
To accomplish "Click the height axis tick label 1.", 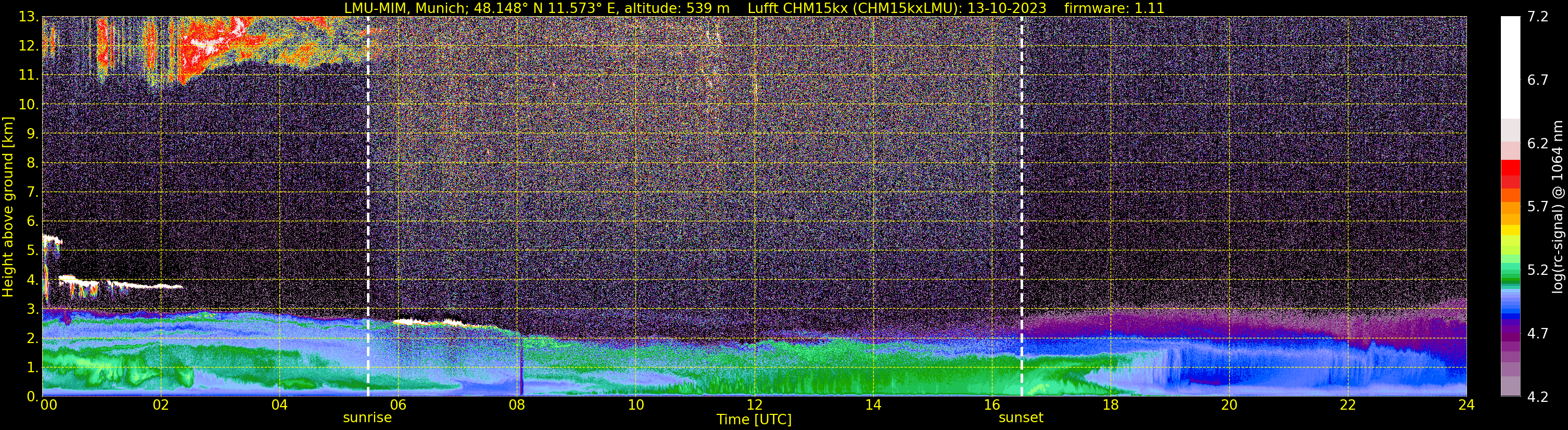I will click(32, 367).
